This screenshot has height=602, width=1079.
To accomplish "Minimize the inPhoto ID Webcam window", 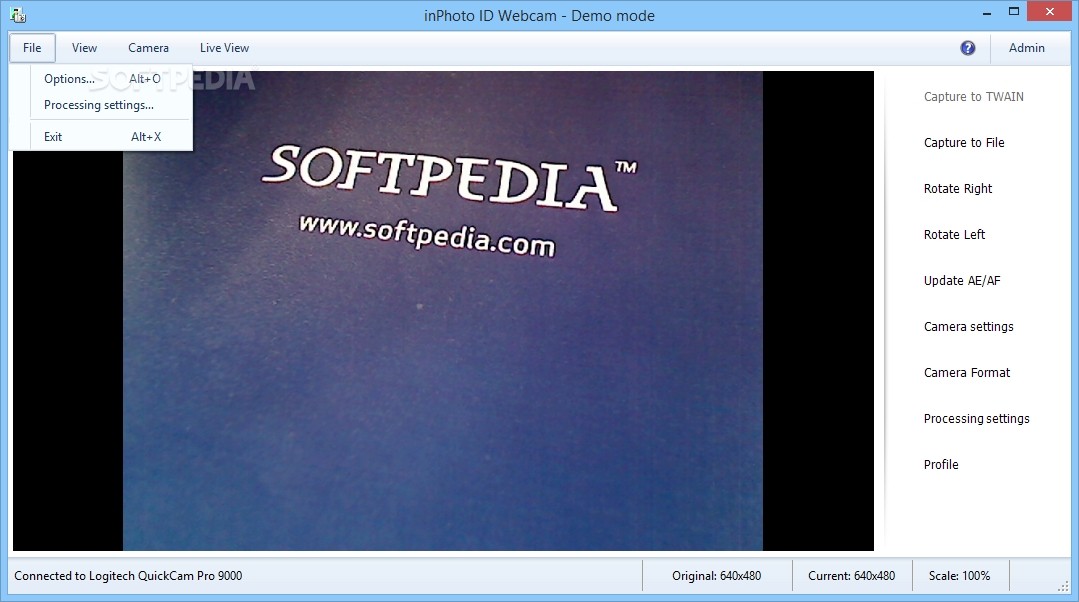I will point(987,12).
